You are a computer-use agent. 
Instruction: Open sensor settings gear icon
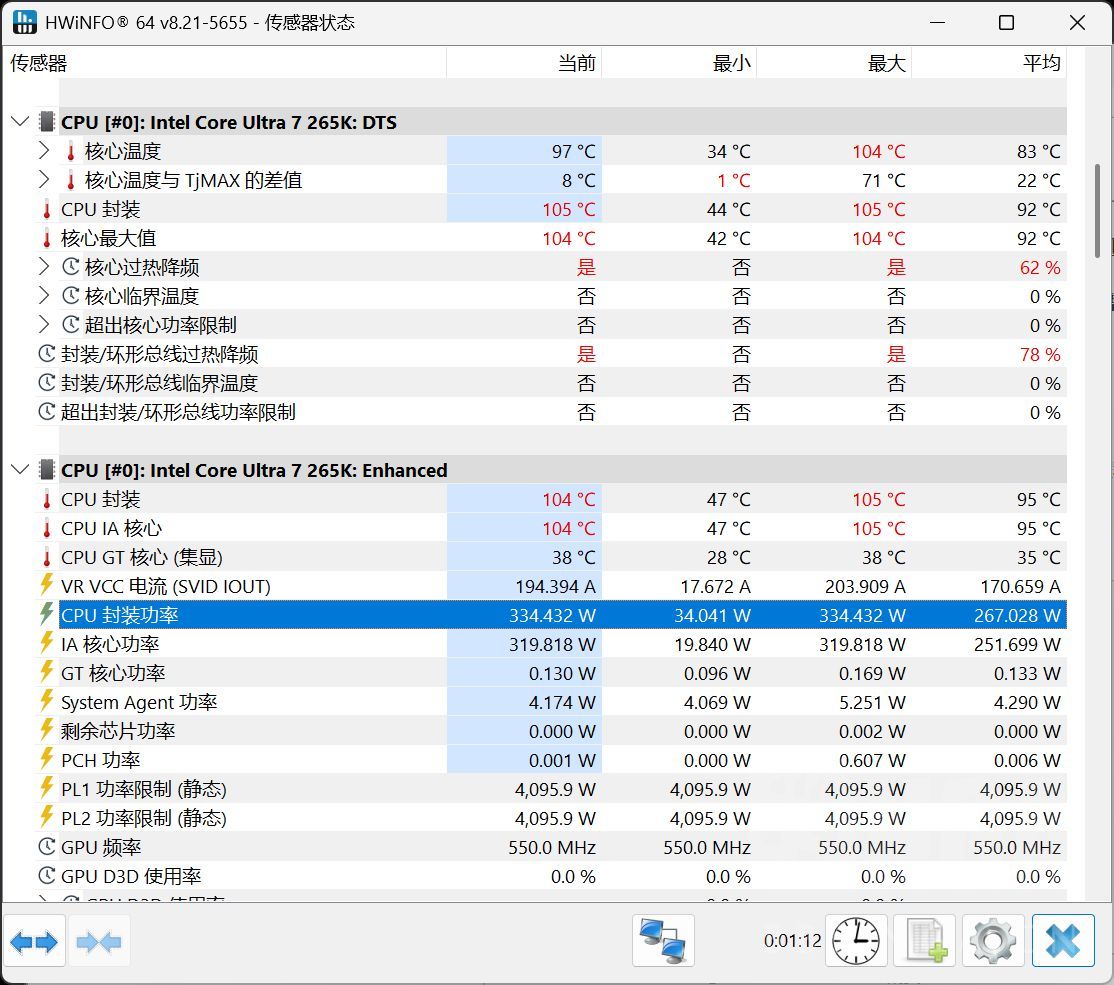click(993, 941)
